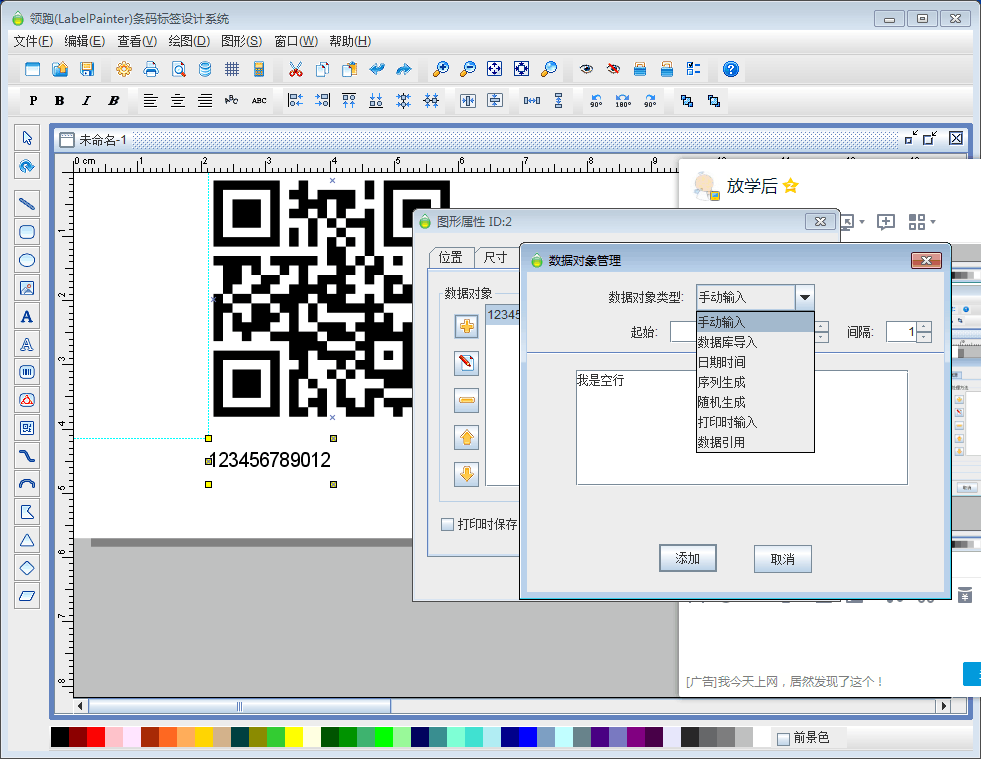Select the ellipse drawing tool
This screenshot has height=759, width=981.
[x=27, y=260]
